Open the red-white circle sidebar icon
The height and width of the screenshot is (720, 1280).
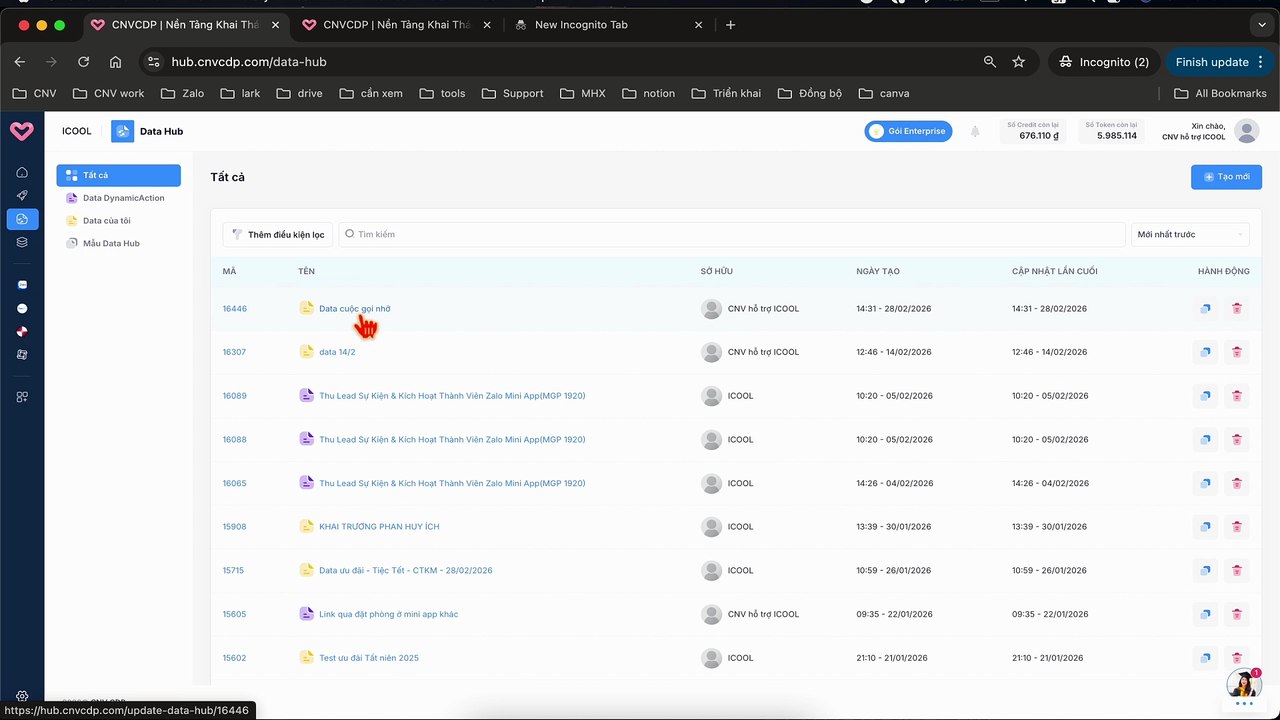pos(22,331)
